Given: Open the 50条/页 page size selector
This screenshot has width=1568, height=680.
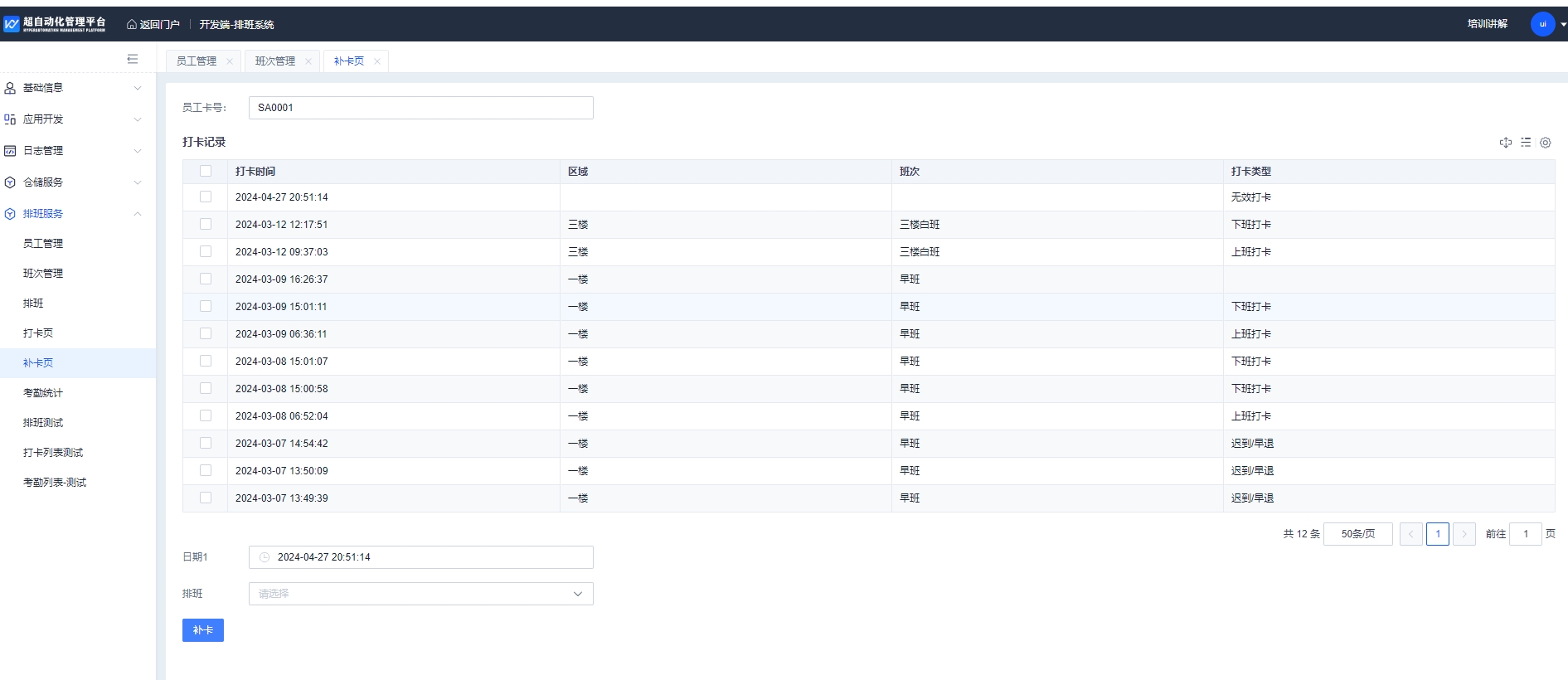Looking at the screenshot, I should [x=1358, y=534].
